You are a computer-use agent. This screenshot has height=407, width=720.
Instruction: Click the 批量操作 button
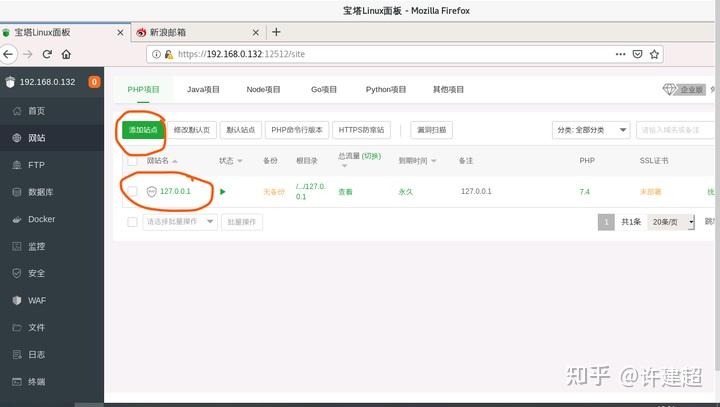tap(242, 222)
